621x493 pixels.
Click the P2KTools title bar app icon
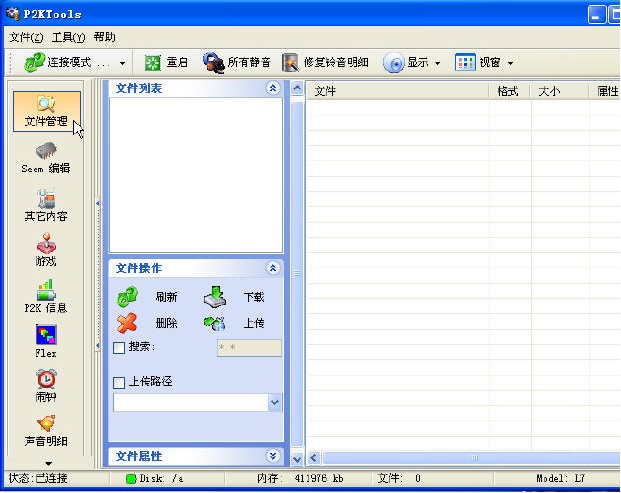13,13
